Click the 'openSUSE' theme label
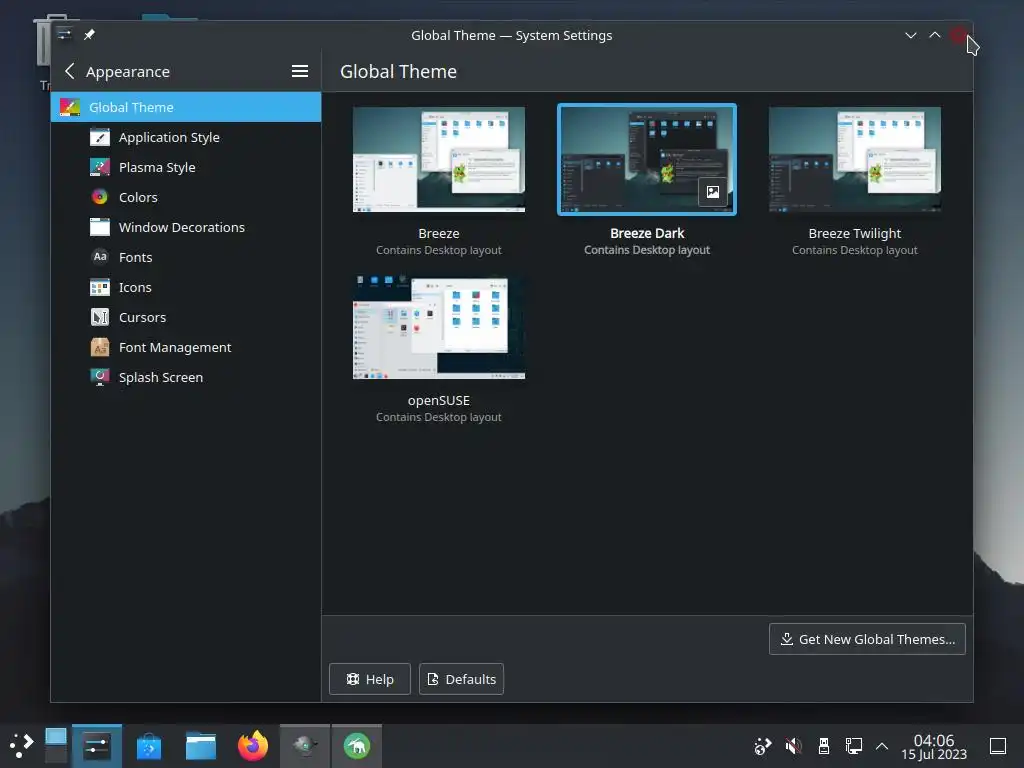The image size is (1024, 768). (x=439, y=400)
